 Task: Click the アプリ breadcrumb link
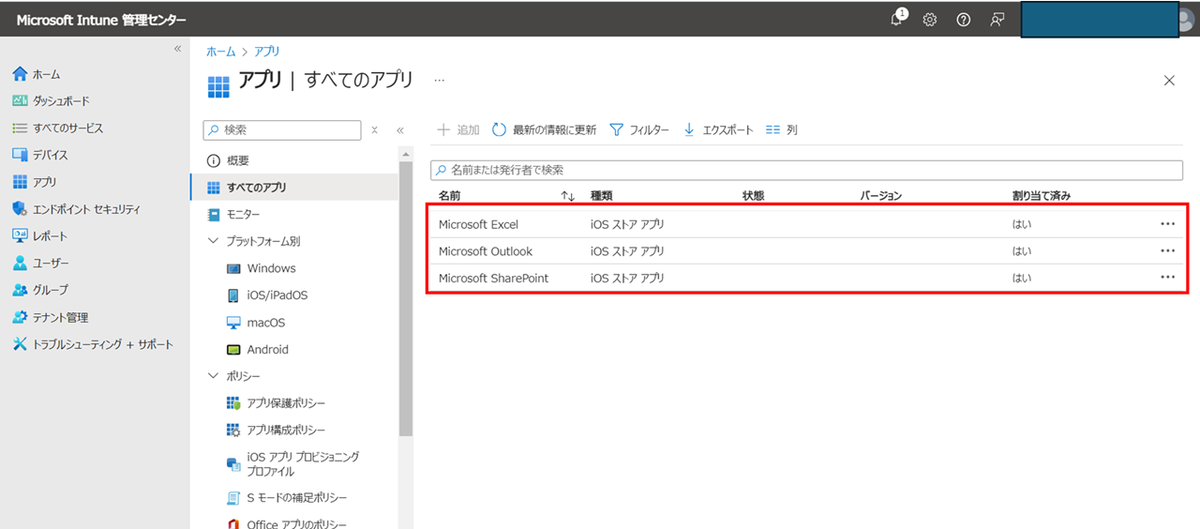coord(268,50)
